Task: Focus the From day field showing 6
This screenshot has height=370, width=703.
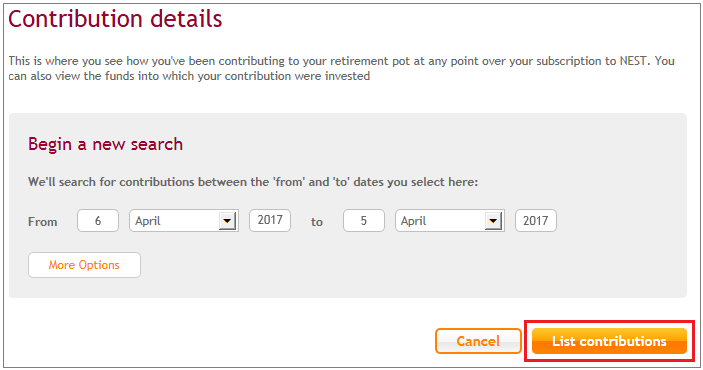Action: click(98, 221)
